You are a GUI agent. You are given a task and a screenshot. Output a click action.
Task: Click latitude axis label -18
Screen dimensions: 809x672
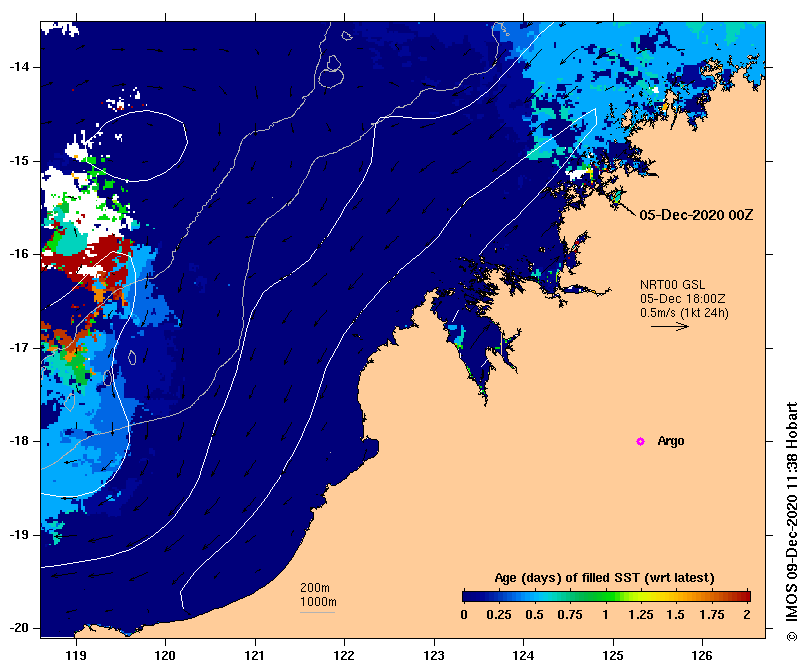click(x=19, y=441)
